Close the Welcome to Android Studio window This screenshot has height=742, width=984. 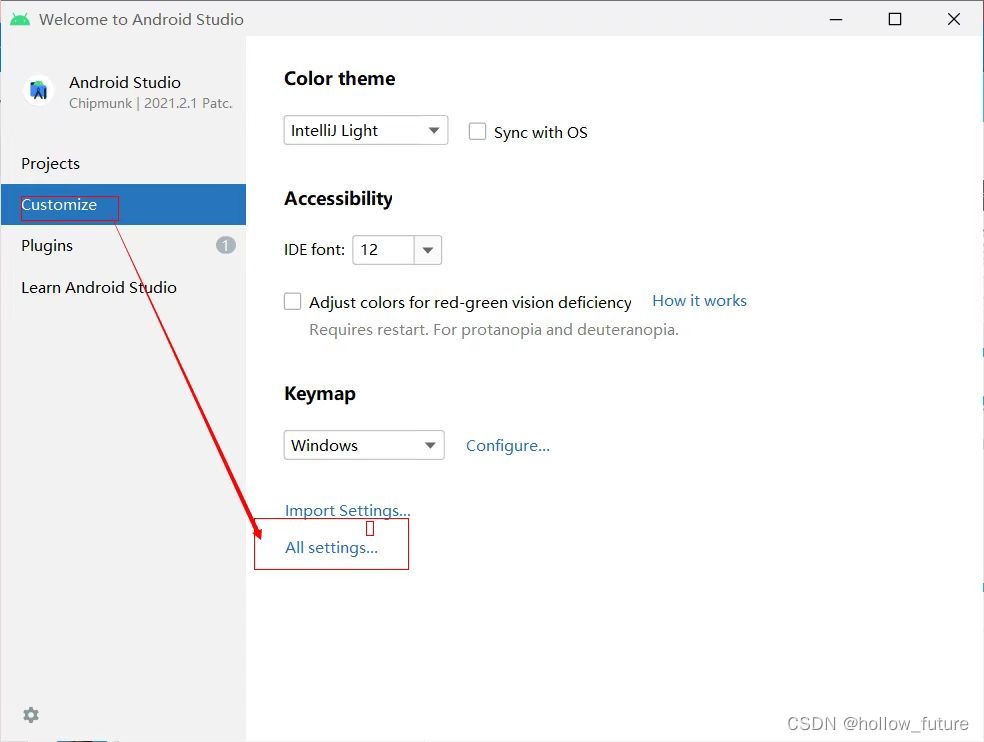[954, 19]
